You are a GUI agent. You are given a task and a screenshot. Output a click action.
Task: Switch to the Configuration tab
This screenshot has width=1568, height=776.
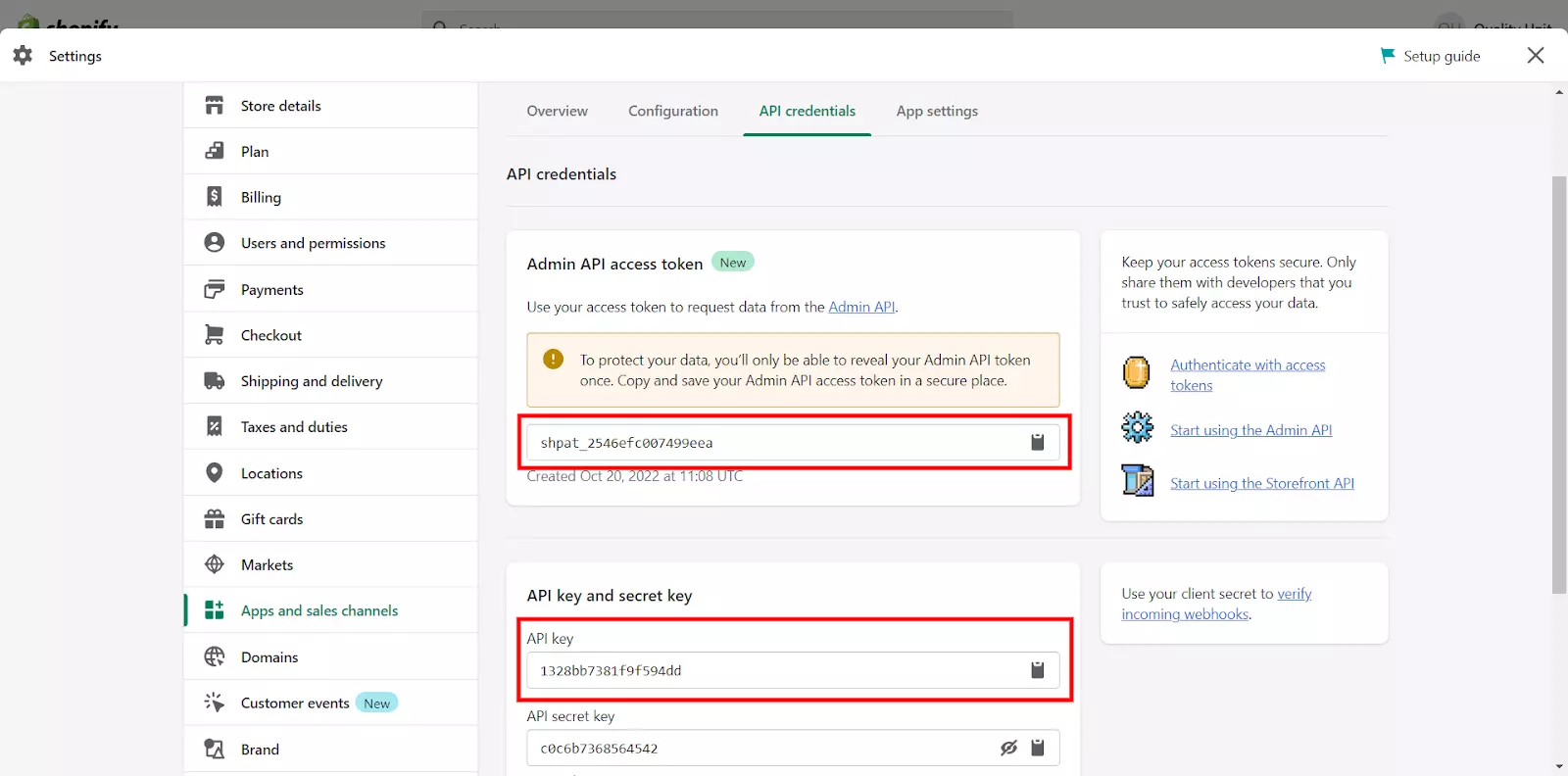click(x=672, y=112)
